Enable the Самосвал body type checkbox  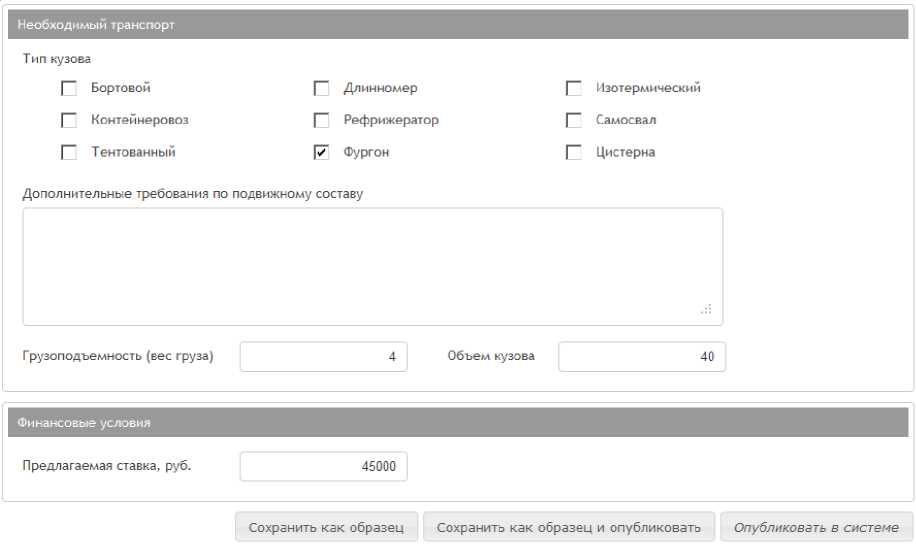(x=574, y=121)
